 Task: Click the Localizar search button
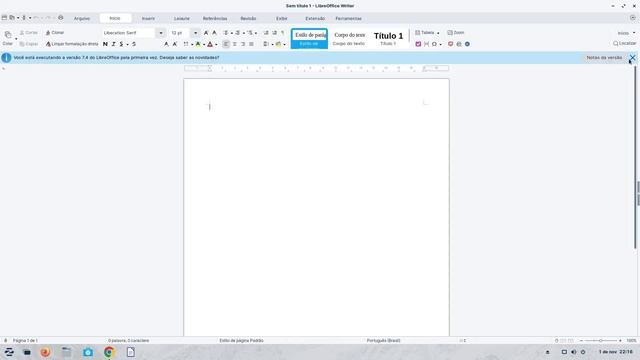point(624,43)
